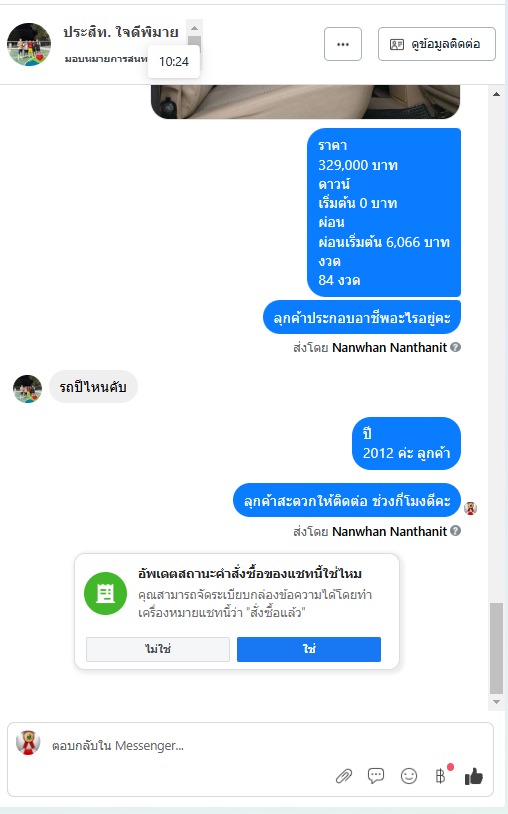
Task: Click the chat scrollbar down arrow
Action: tap(497, 702)
